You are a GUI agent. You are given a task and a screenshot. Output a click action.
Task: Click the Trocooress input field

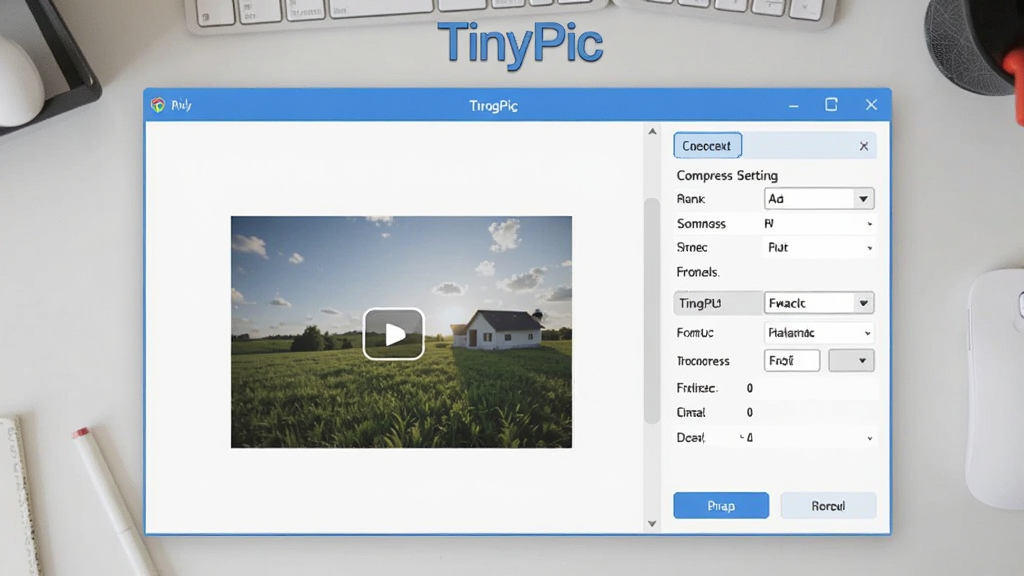[792, 360]
